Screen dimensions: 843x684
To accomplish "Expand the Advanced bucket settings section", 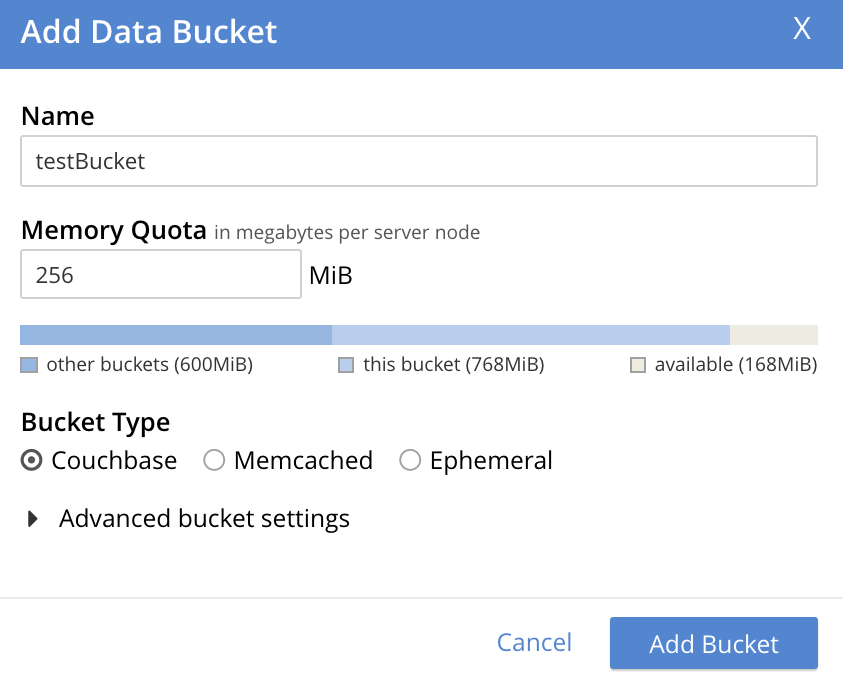I will (x=204, y=518).
